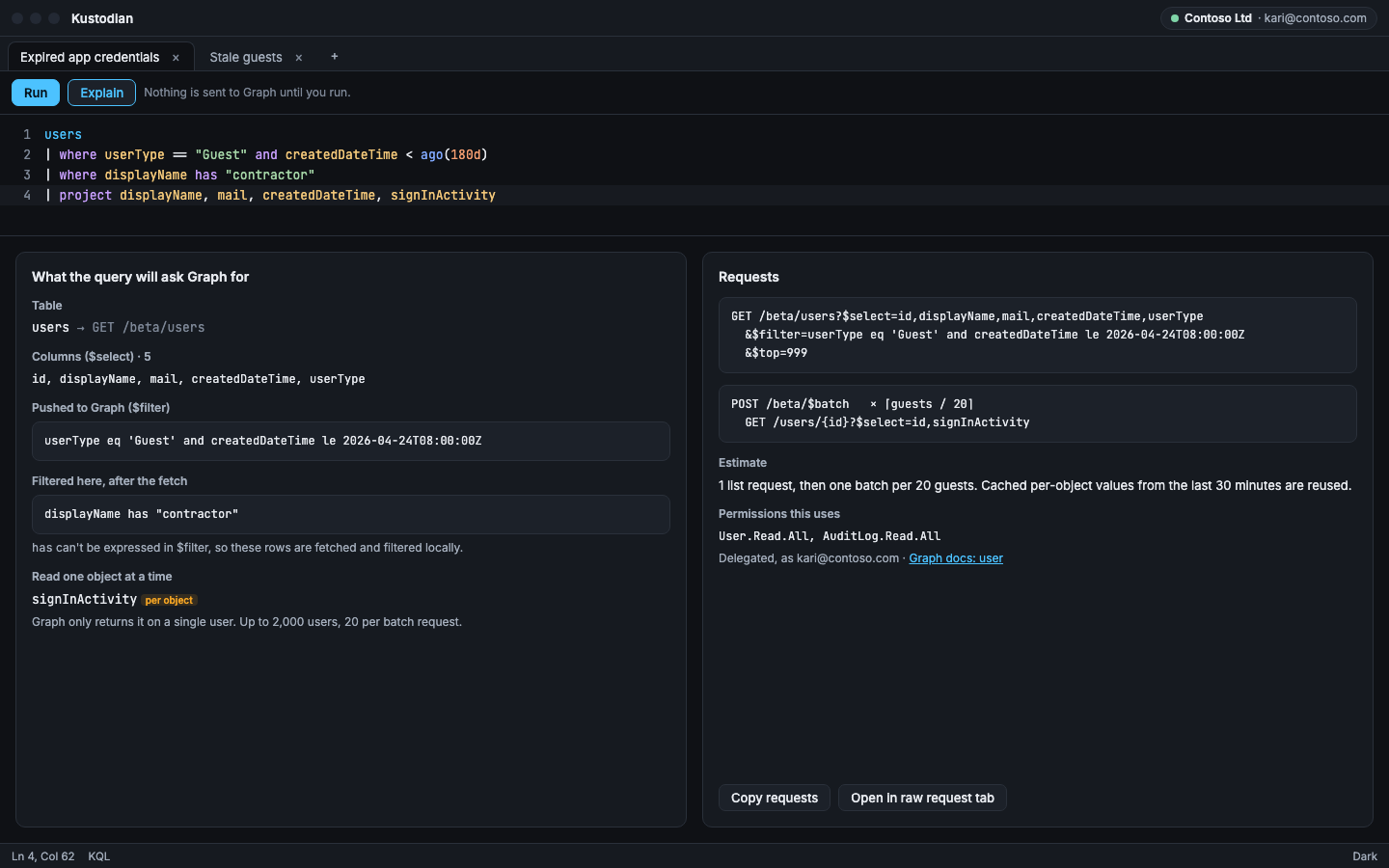1389x868 pixels.
Task: Click the KQL language indicator
Action: coord(99,856)
